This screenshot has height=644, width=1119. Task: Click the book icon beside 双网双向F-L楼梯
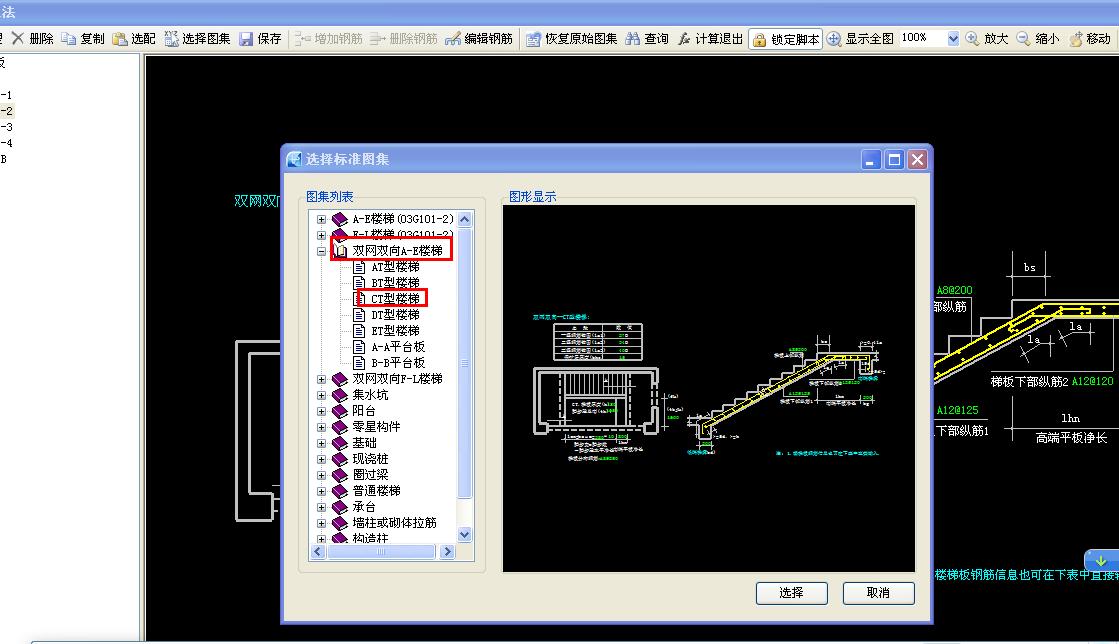point(340,379)
